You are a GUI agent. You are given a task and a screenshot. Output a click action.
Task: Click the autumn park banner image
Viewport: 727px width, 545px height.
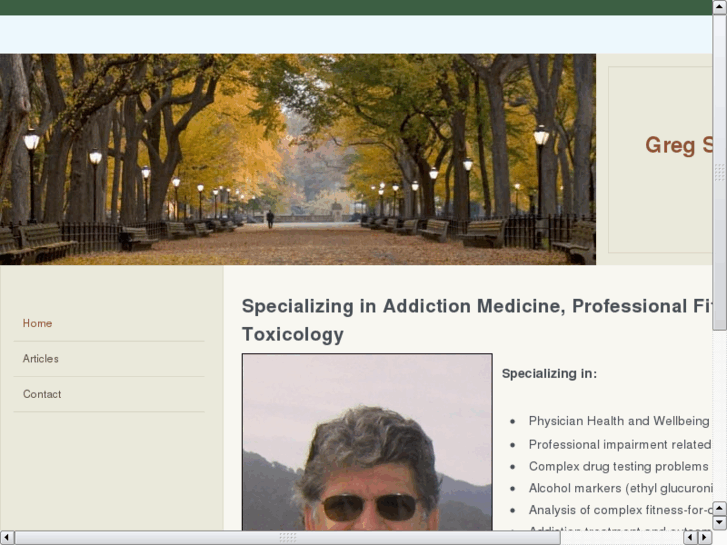pyautogui.click(x=298, y=159)
